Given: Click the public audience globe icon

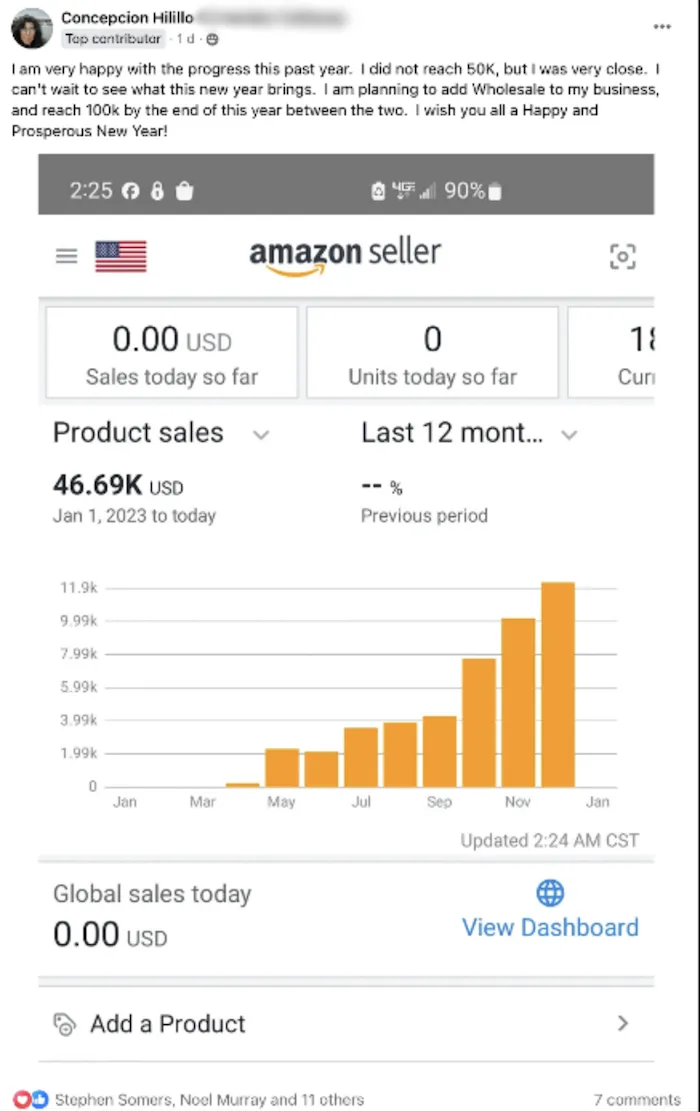Looking at the screenshot, I should tap(212, 39).
